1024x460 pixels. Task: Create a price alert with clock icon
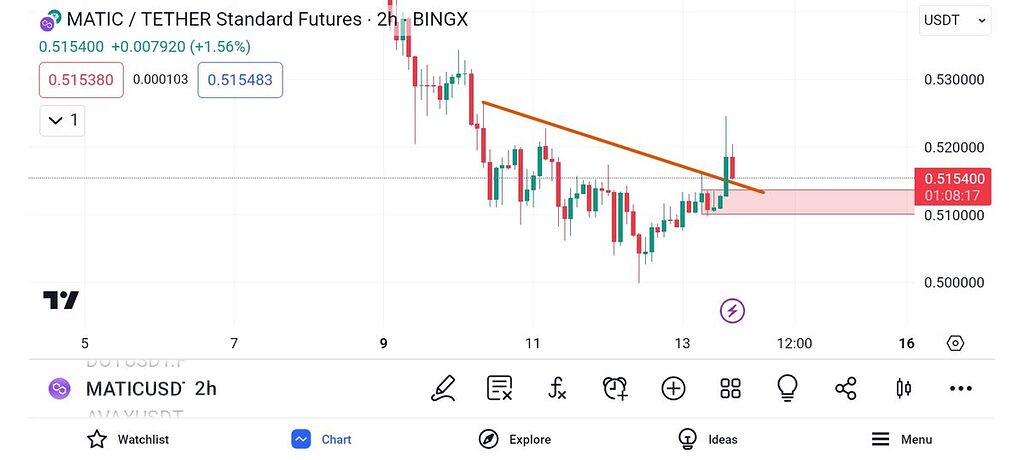point(615,388)
